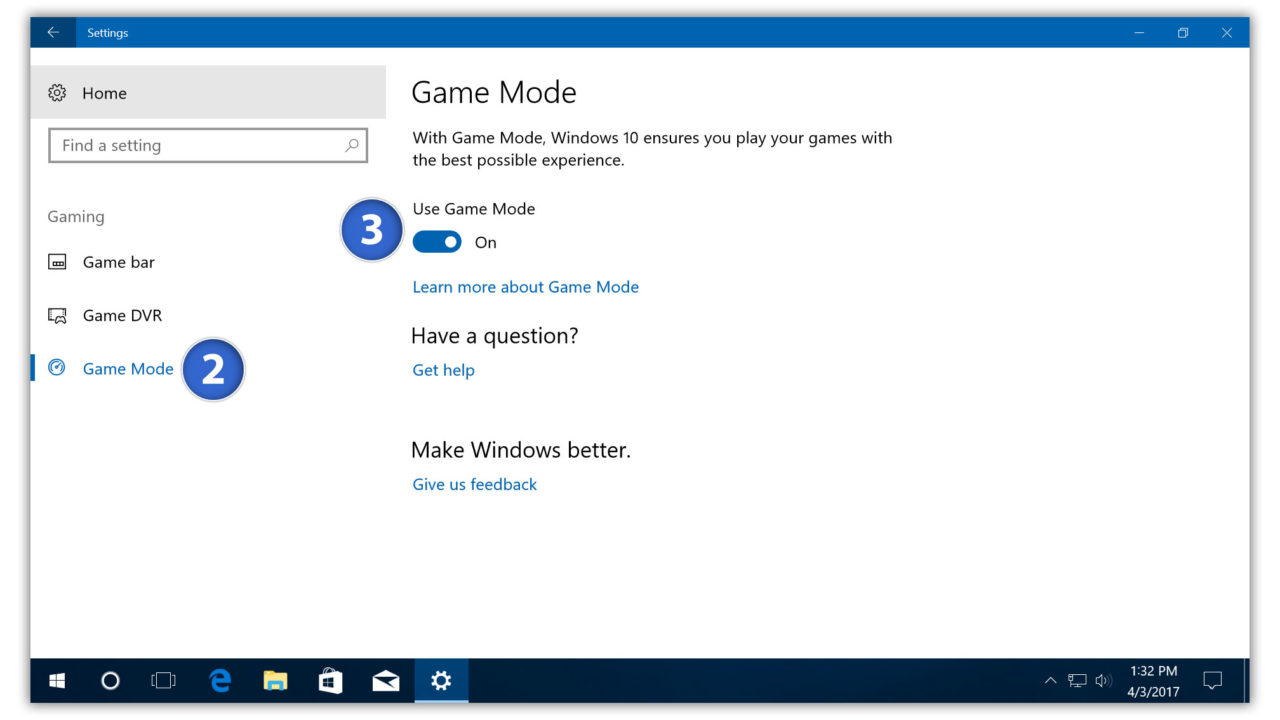The image size is (1280, 720).
Task: Open the Action Center notifications icon
Action: pyautogui.click(x=1212, y=681)
